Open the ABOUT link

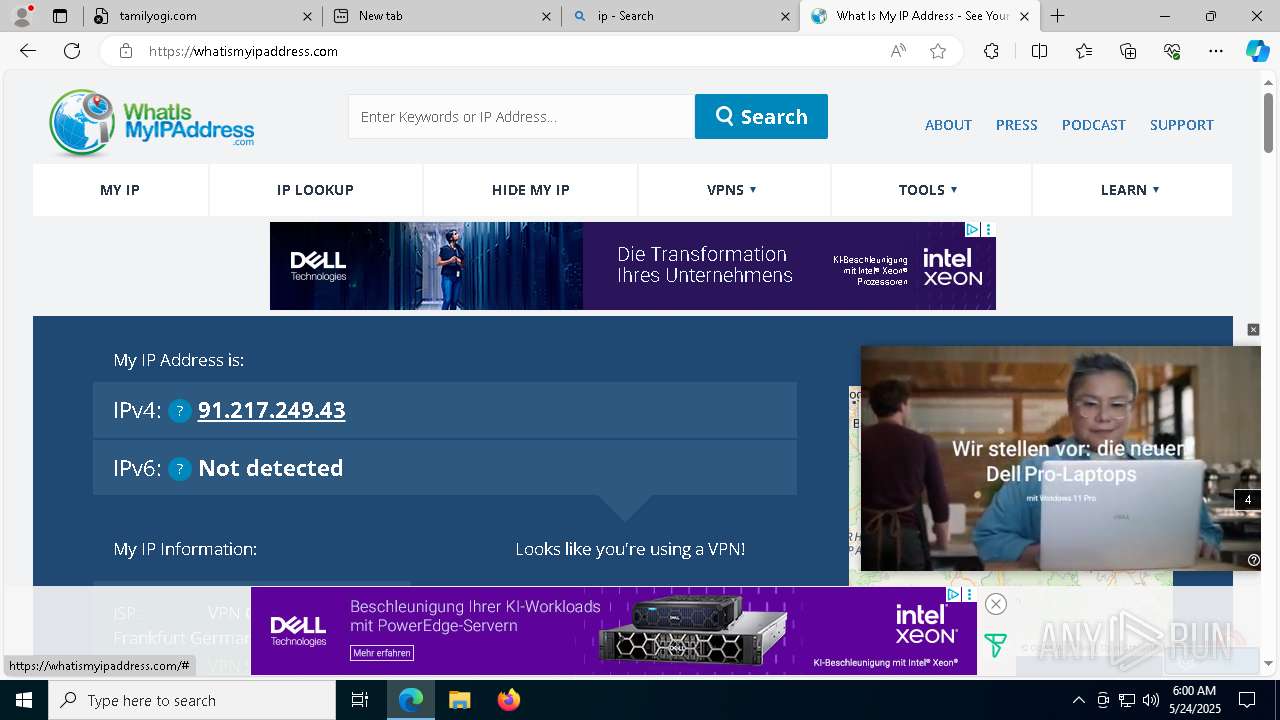(948, 125)
